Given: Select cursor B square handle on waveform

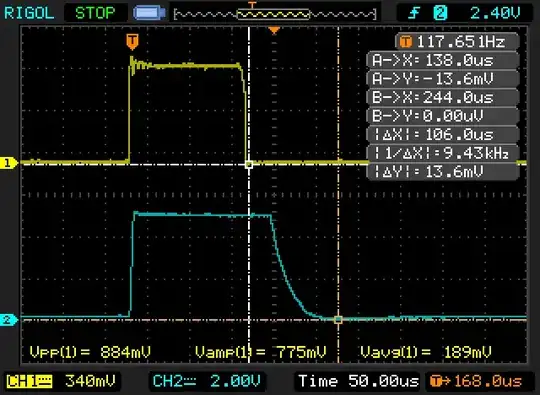Looking at the screenshot, I should [x=338, y=320].
